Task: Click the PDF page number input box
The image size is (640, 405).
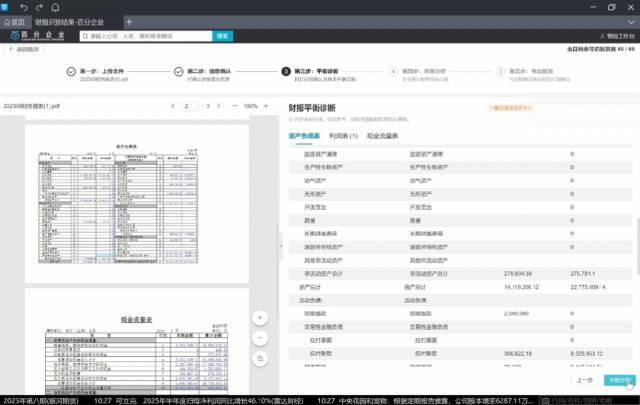Action: (x=188, y=105)
